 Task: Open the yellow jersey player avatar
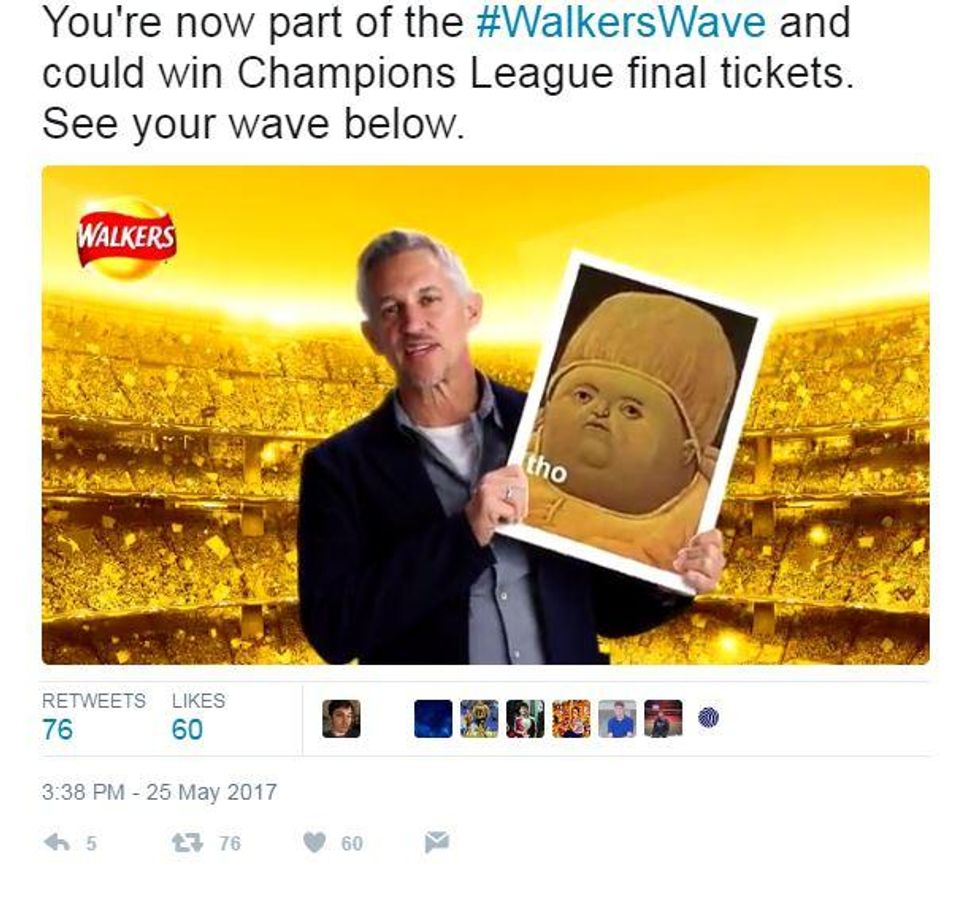[479, 719]
